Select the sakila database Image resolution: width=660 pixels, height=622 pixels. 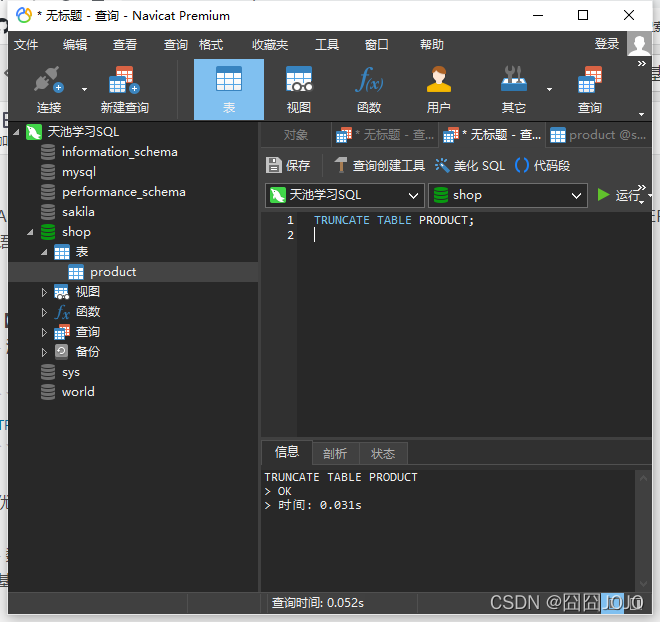[78, 212]
